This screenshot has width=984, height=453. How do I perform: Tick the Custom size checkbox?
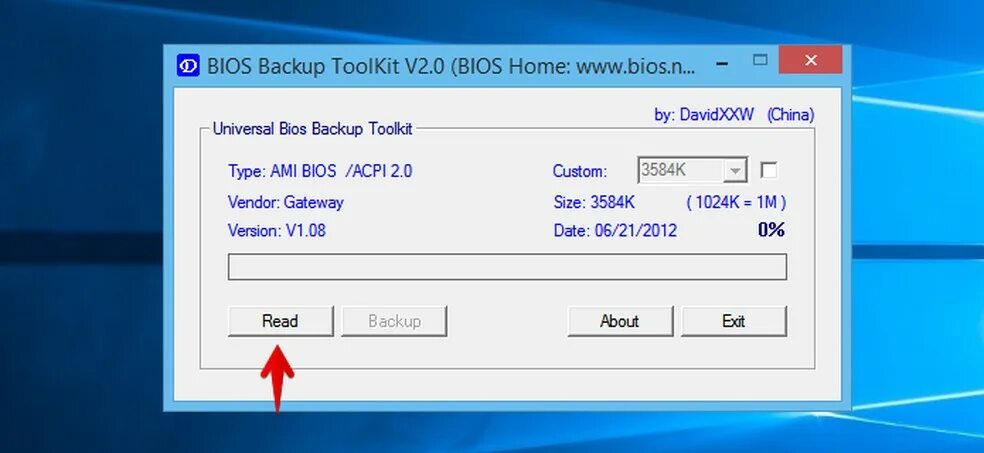pos(769,170)
